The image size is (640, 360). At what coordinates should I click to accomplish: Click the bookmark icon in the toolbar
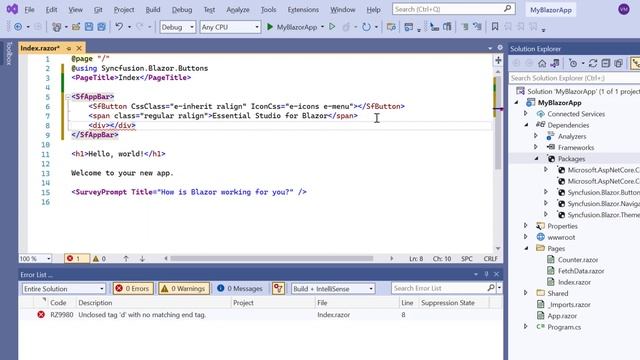(495, 27)
